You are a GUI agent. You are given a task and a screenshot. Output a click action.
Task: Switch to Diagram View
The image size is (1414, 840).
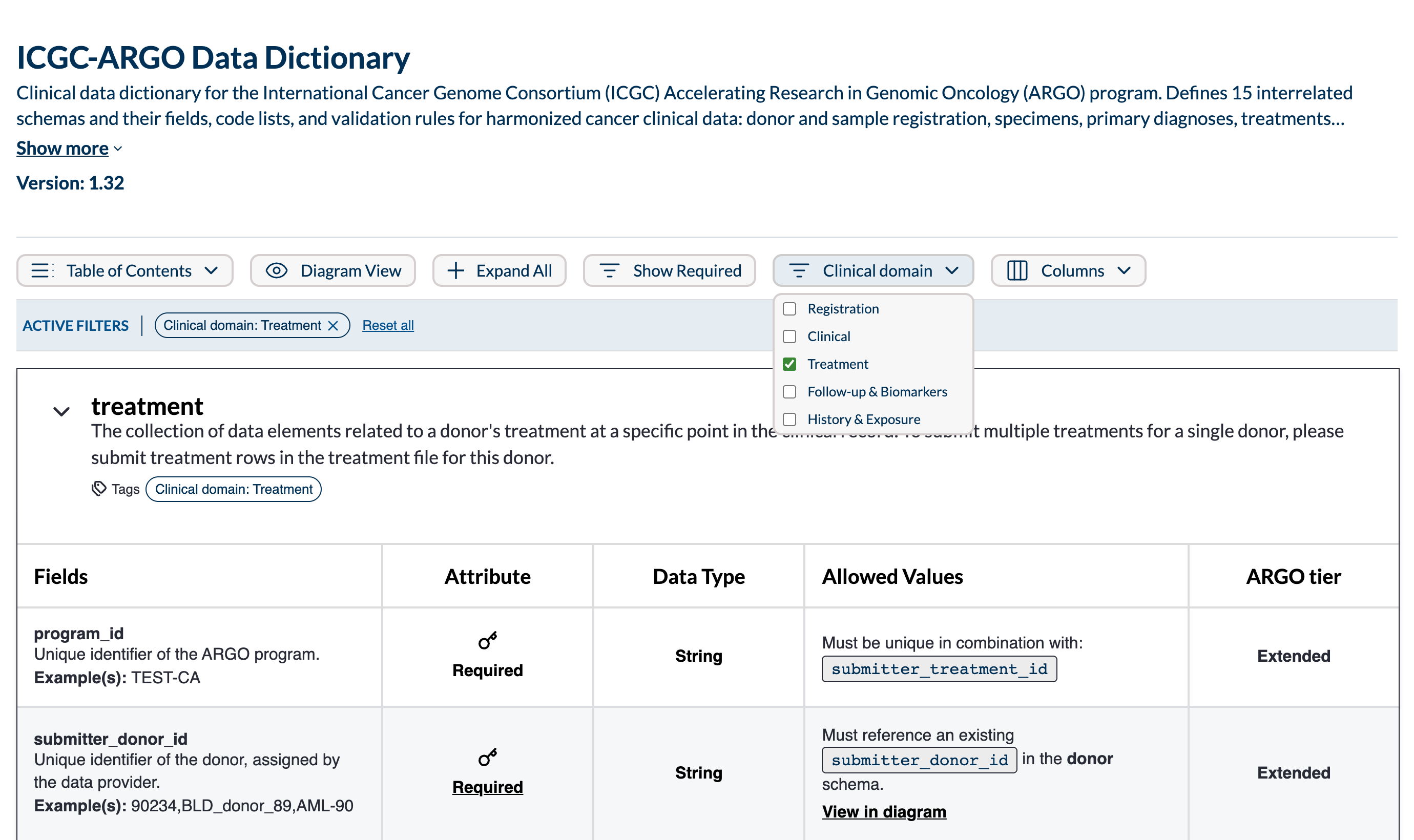tap(333, 270)
